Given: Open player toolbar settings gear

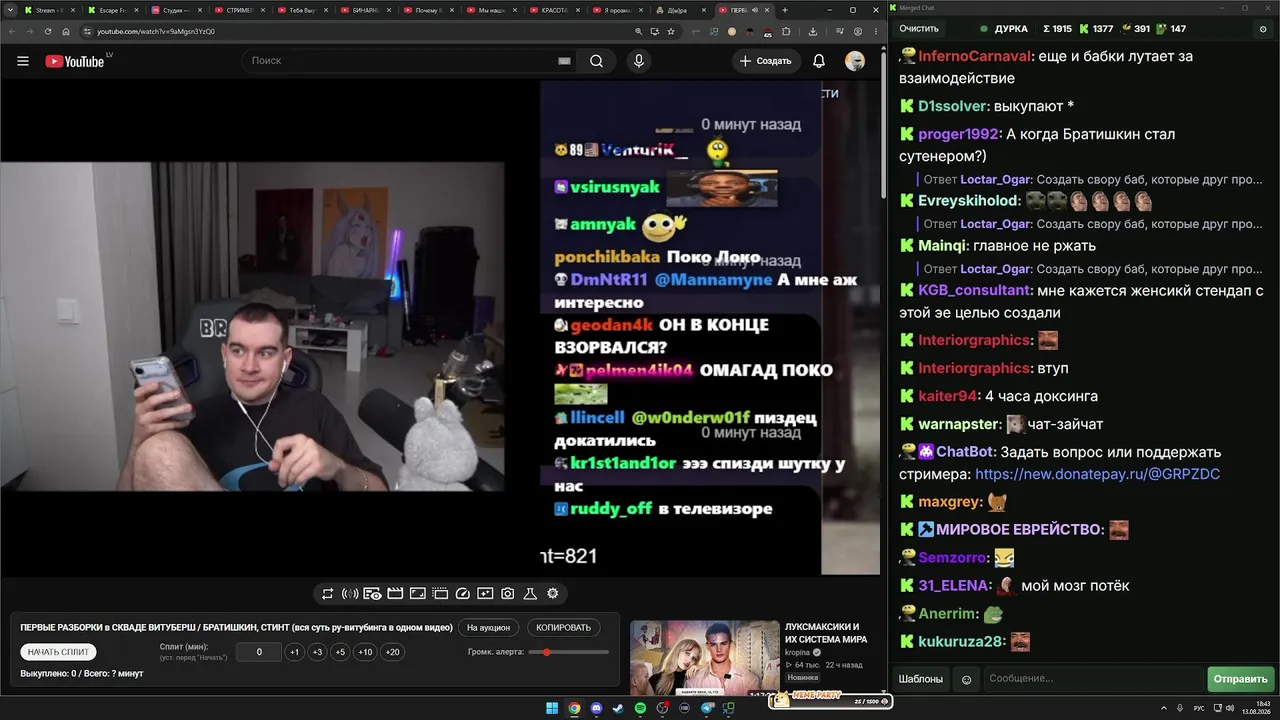Looking at the screenshot, I should (553, 594).
